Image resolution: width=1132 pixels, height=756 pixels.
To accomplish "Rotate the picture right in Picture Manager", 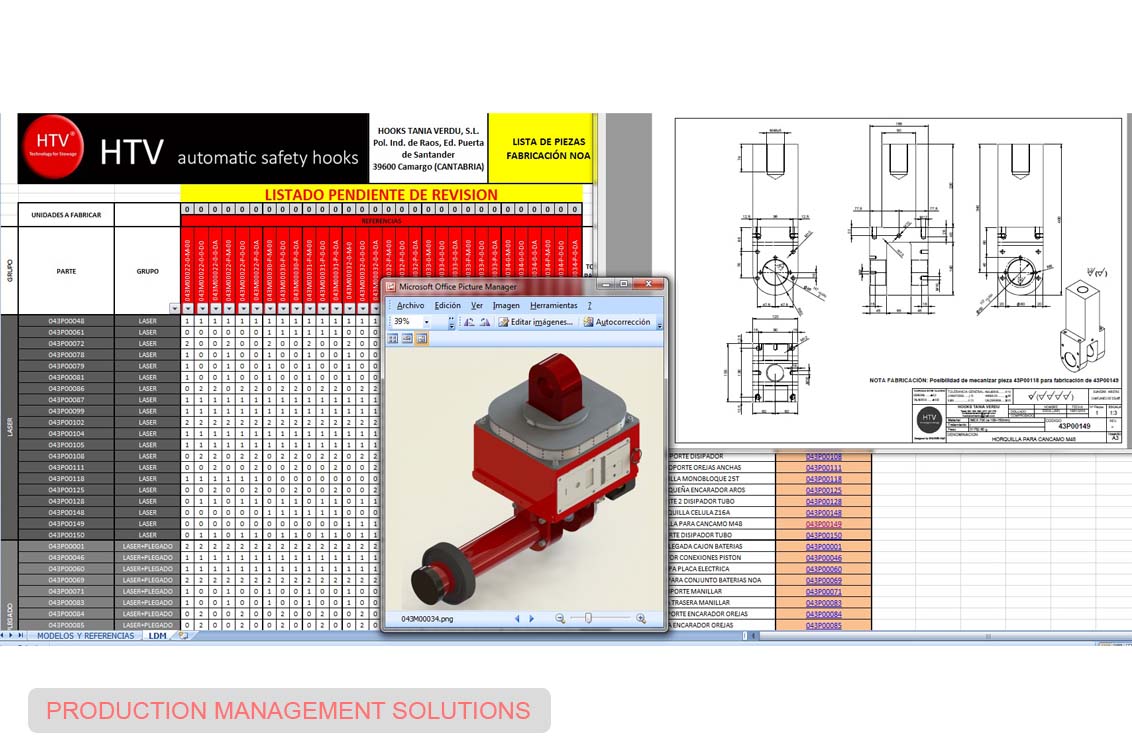I will [x=485, y=322].
